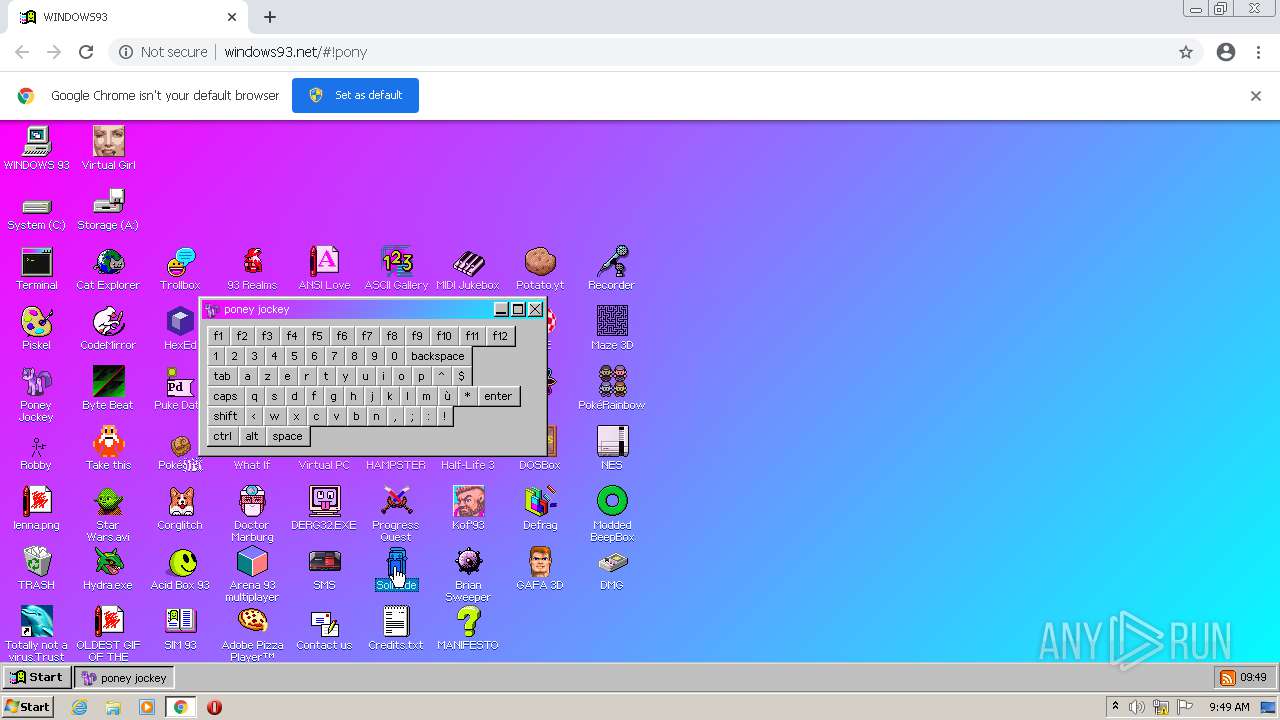The height and width of the screenshot is (720, 1280).
Task: Toggle caps key on virtual keyboard
Action: coord(226,396)
